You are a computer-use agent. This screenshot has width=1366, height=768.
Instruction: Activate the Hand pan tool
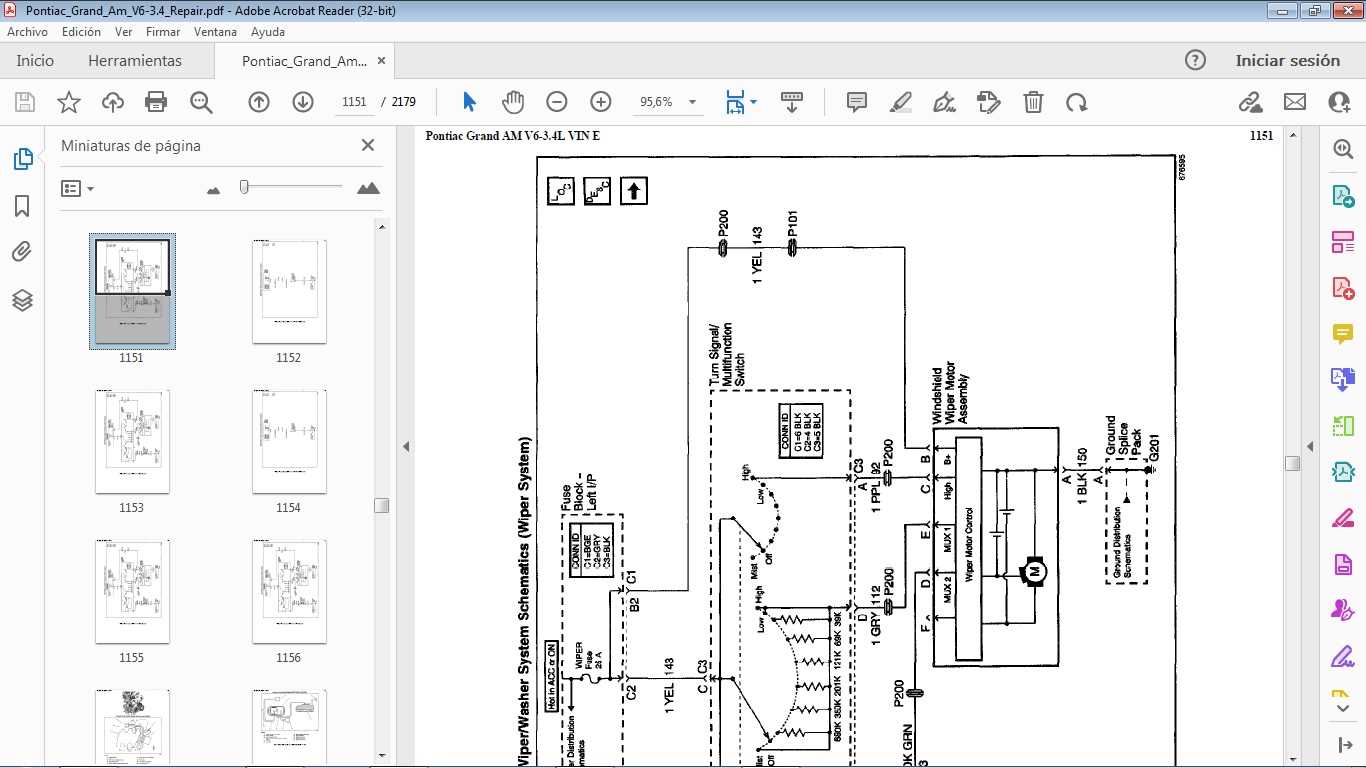click(x=513, y=102)
